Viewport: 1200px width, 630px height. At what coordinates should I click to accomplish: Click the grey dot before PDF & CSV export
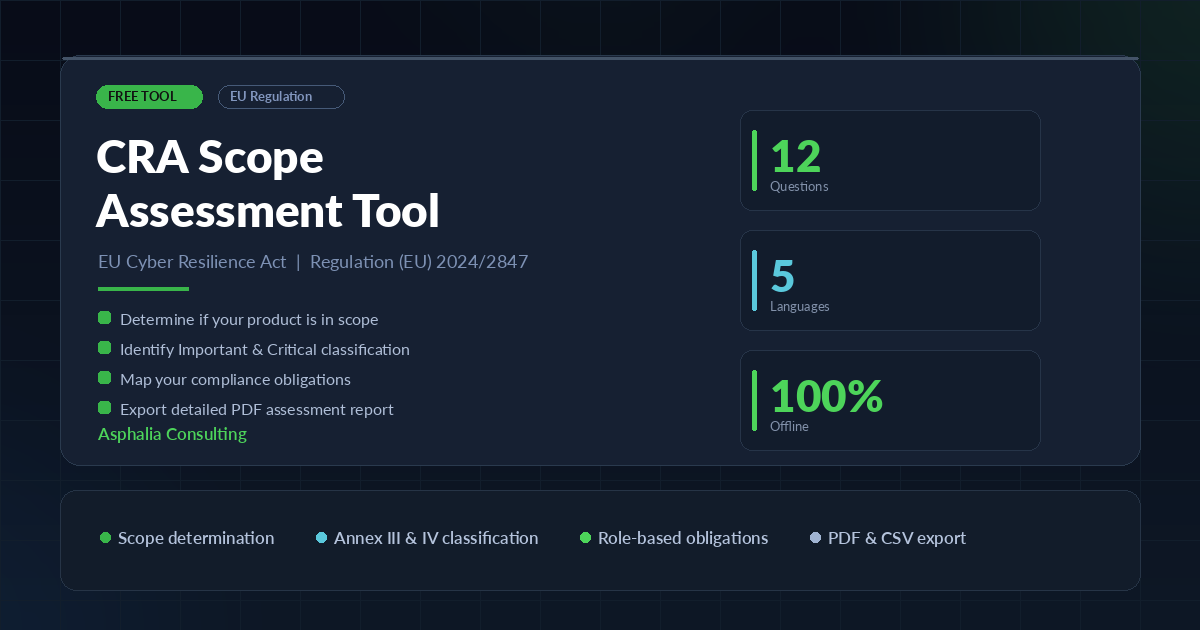[815, 538]
